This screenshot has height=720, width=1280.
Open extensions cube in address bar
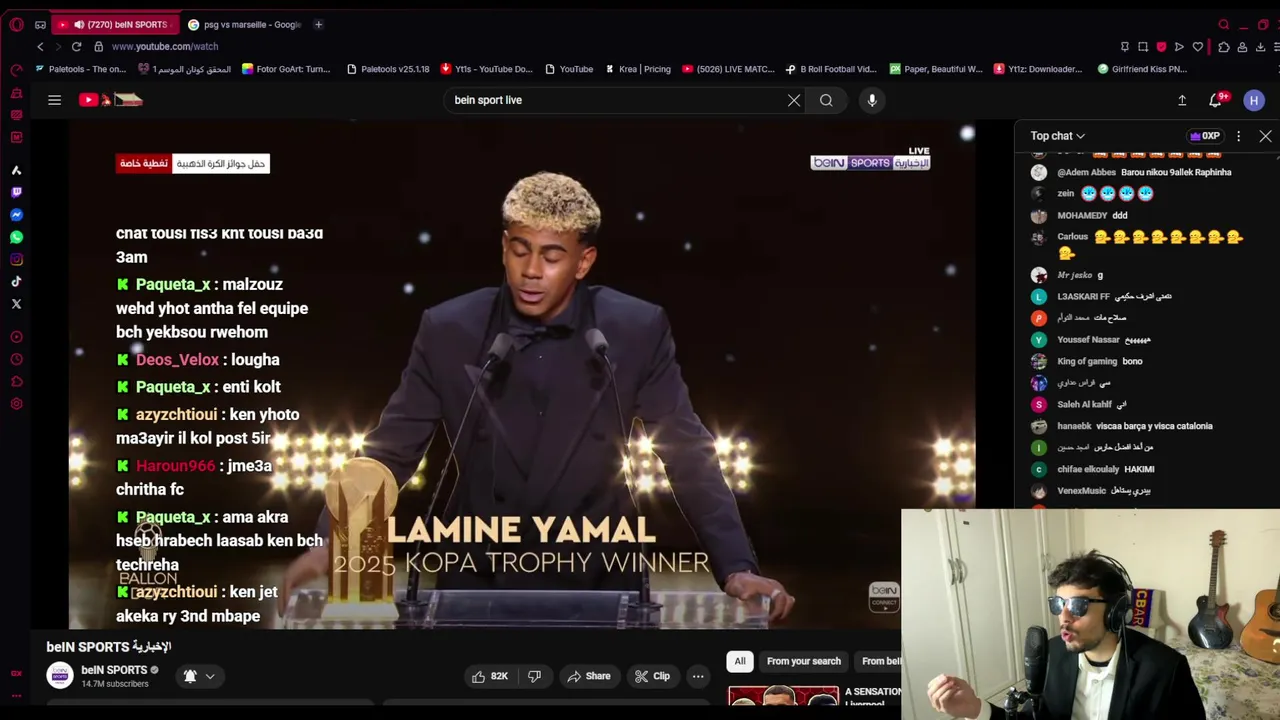pyautogui.click(x=1223, y=47)
